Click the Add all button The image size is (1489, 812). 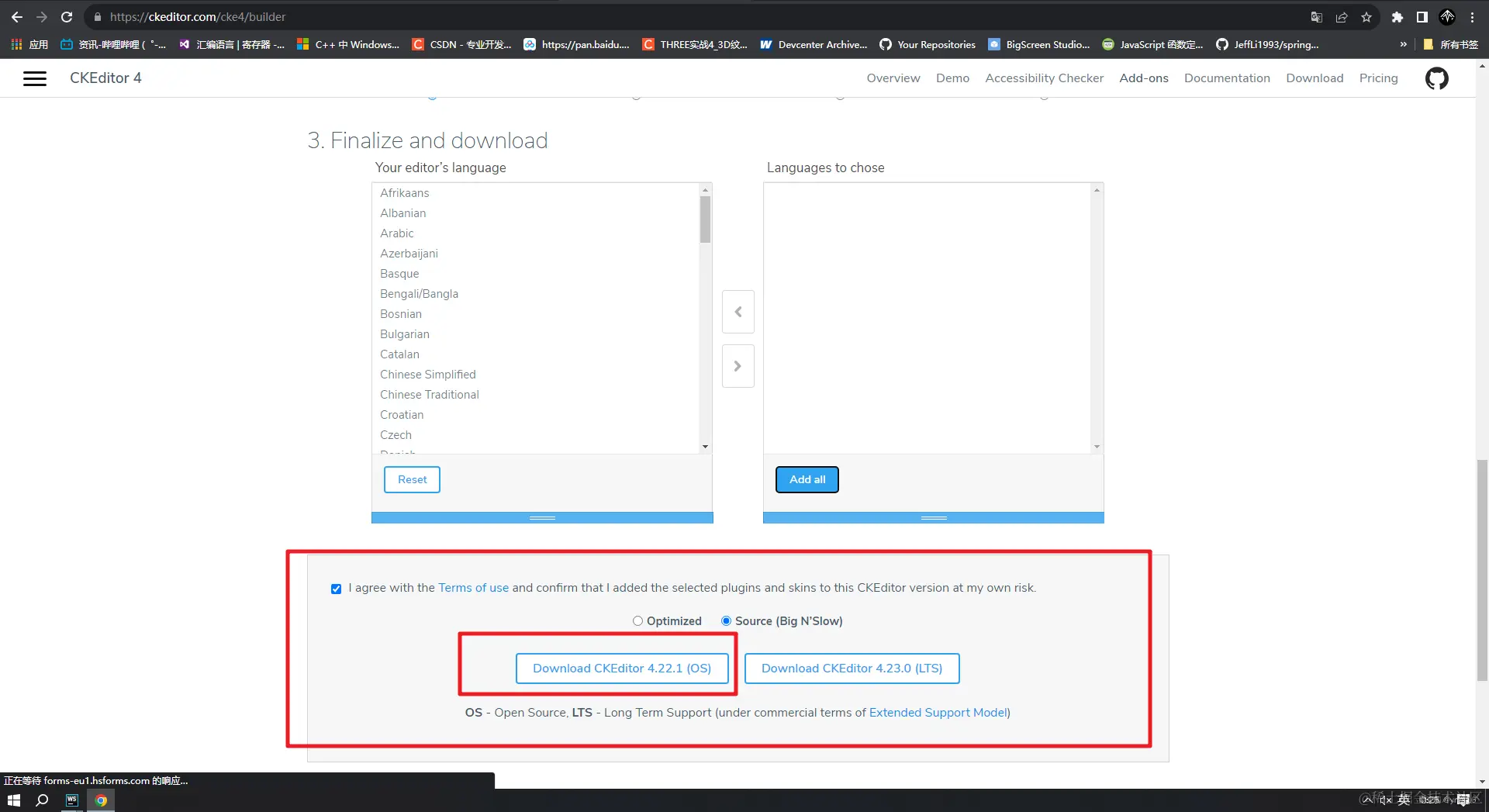click(807, 479)
